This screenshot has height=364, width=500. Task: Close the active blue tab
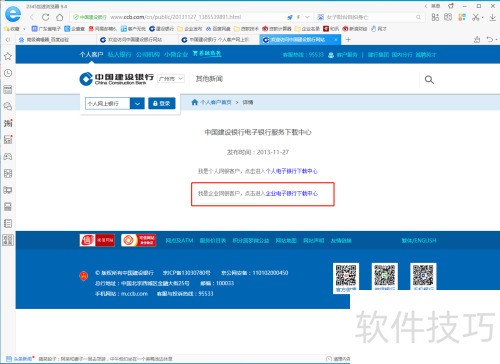pos(336,40)
